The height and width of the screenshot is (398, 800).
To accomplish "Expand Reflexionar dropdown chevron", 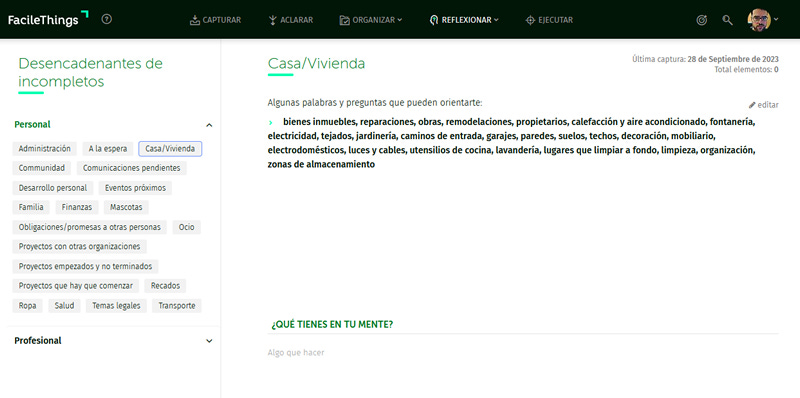I will (496, 20).
